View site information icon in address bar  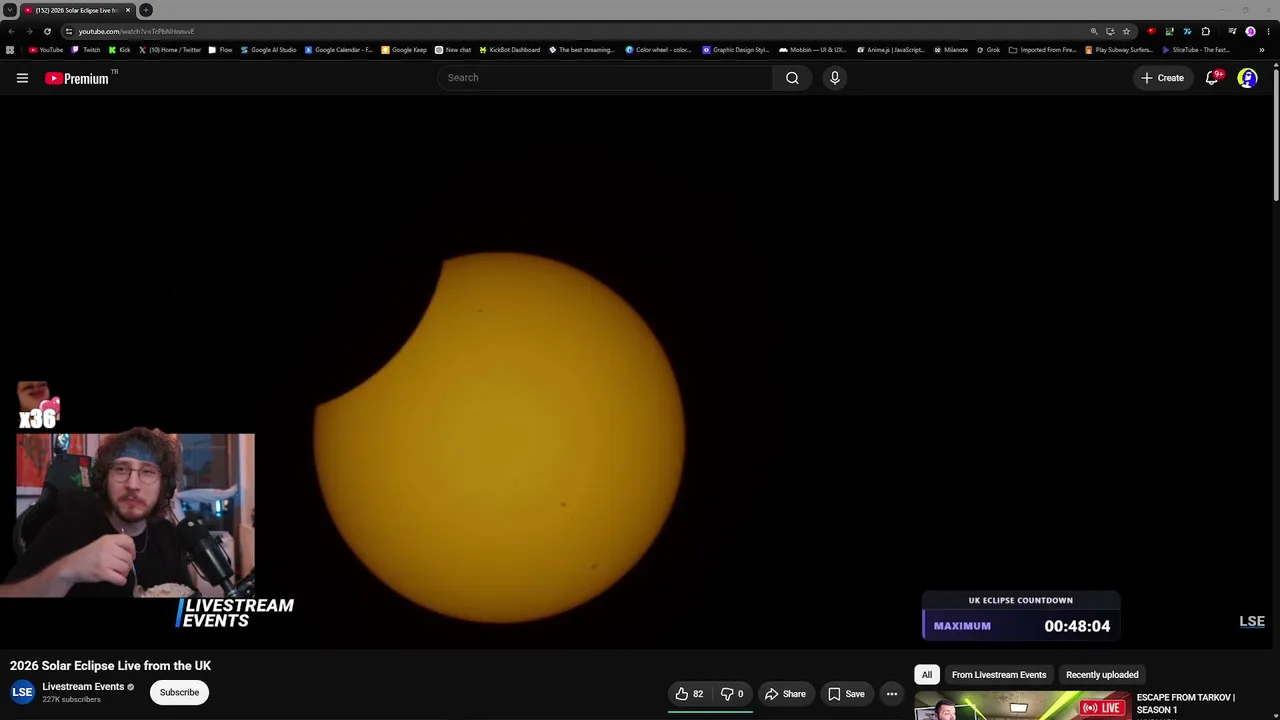[x=69, y=31]
